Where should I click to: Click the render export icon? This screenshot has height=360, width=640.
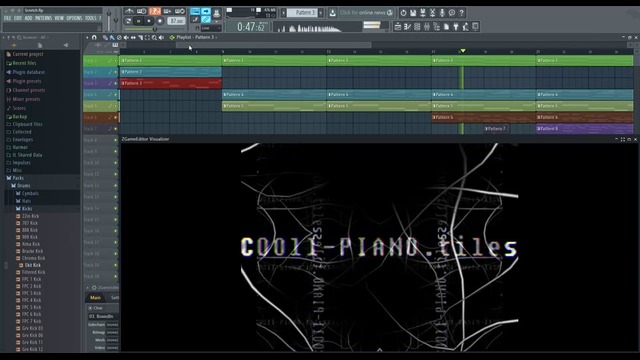tap(422, 13)
